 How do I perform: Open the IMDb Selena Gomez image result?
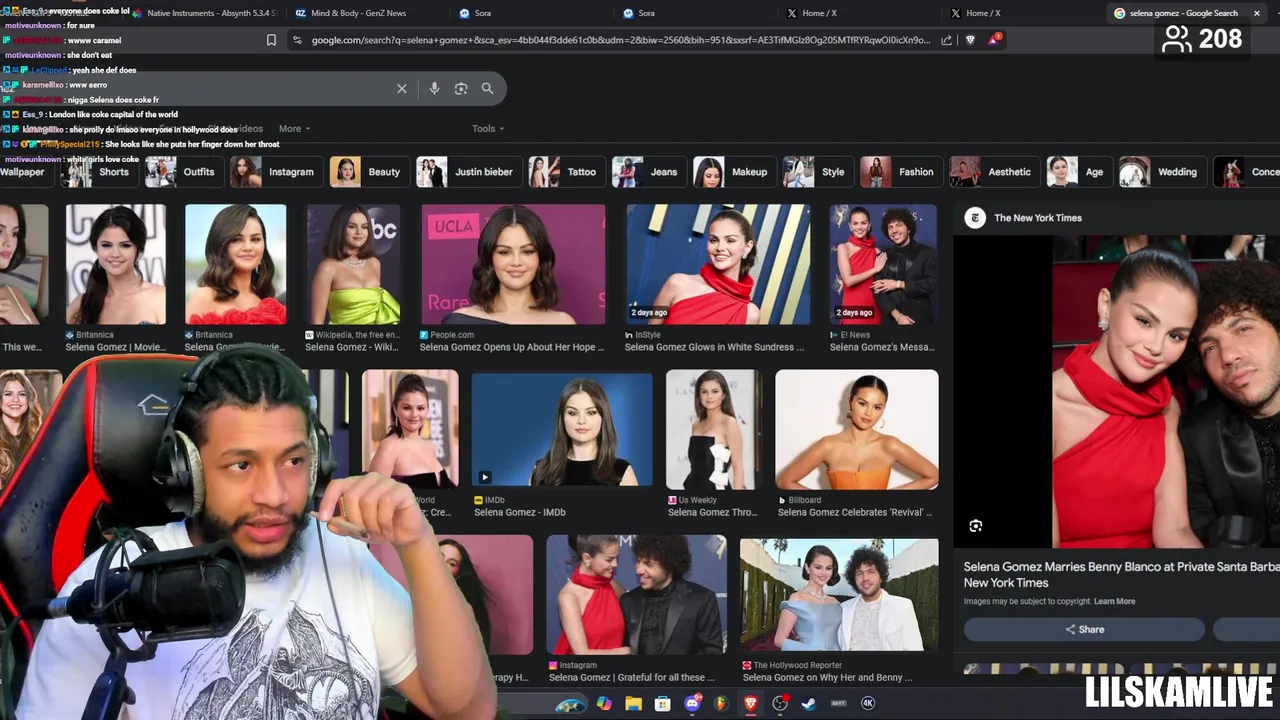pos(562,430)
